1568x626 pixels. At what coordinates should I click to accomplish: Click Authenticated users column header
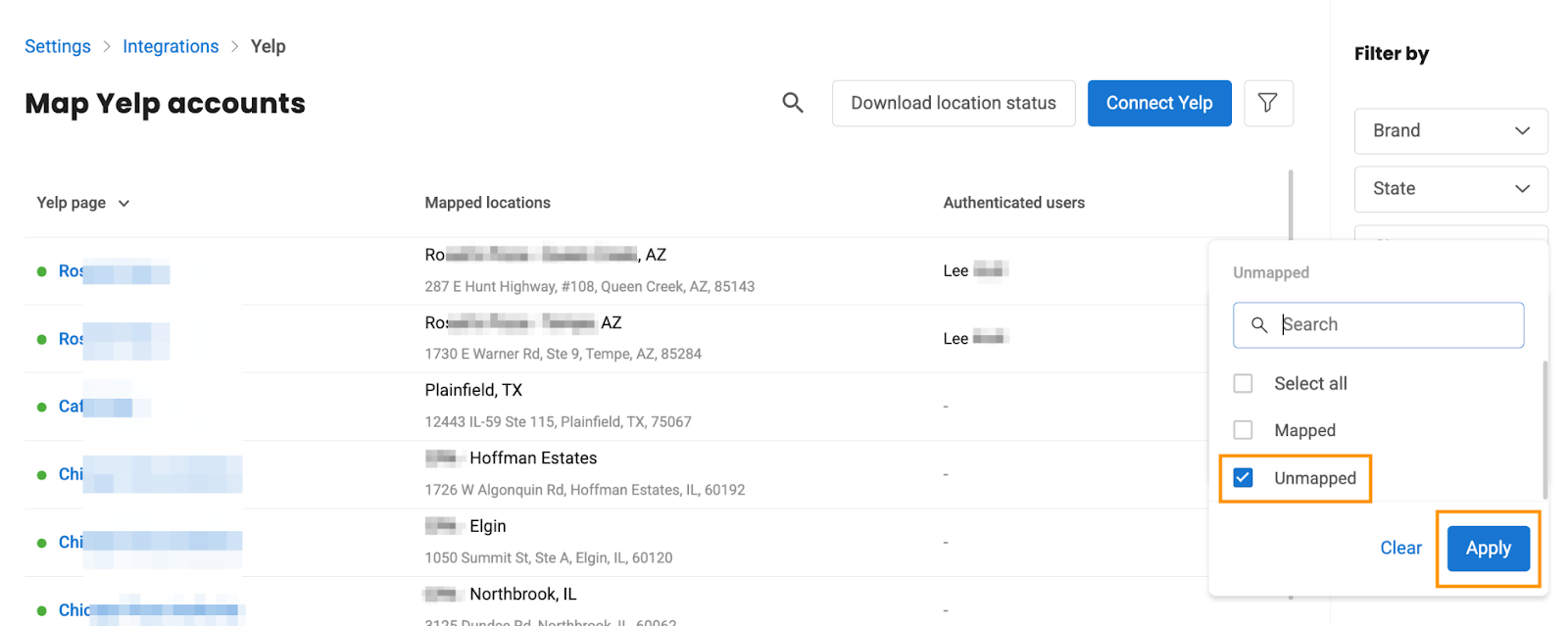pyautogui.click(x=1013, y=203)
